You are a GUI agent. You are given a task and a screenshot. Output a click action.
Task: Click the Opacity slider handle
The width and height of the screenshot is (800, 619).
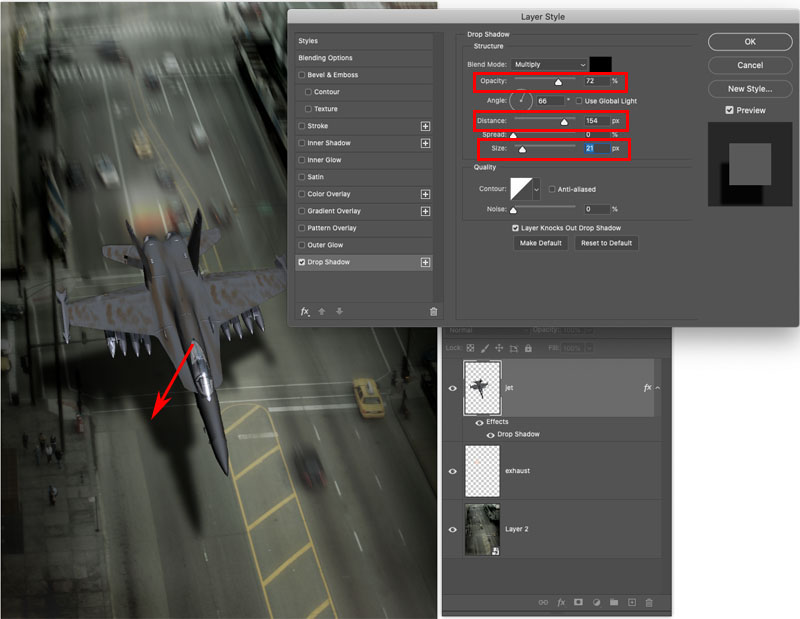point(558,82)
